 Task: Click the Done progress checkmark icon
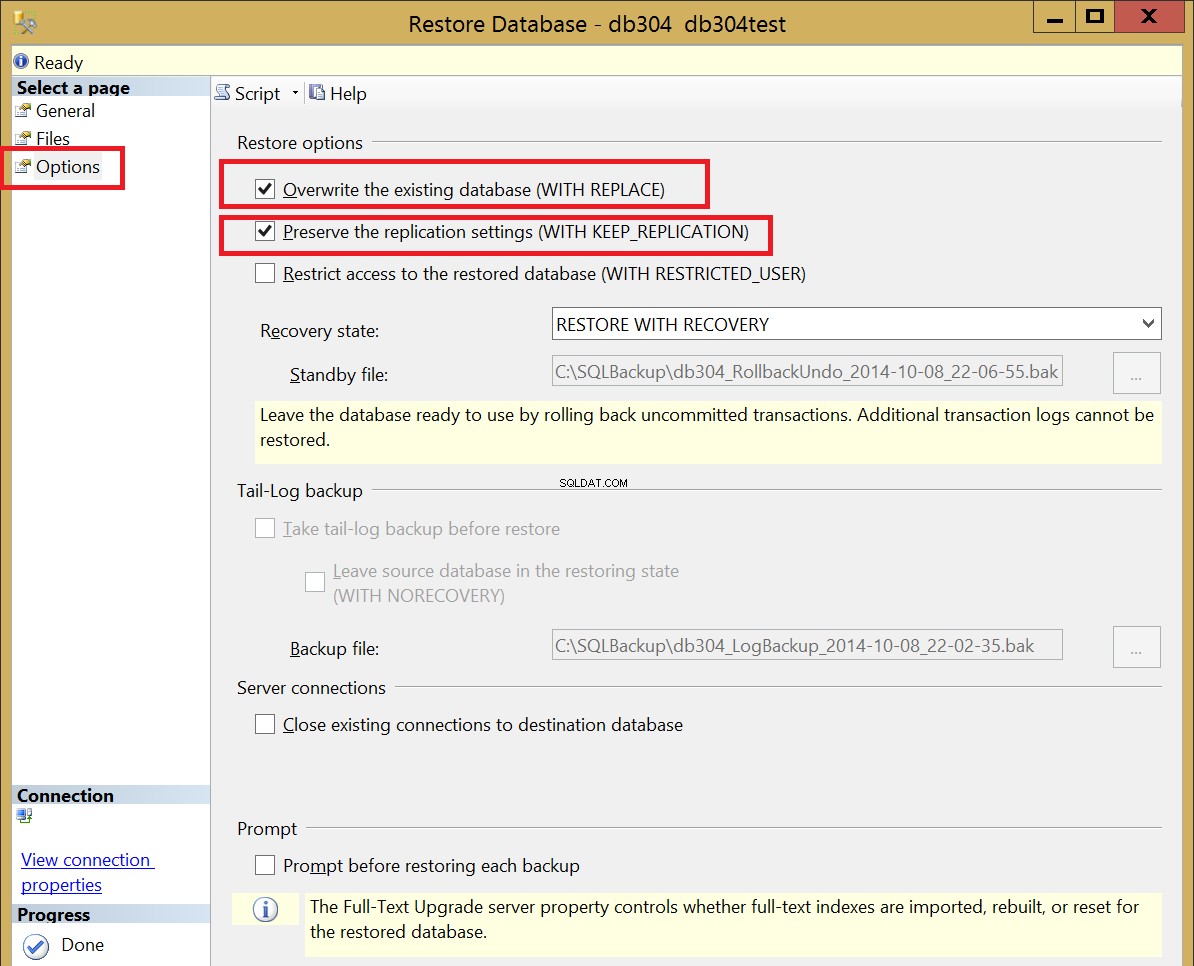coord(36,946)
